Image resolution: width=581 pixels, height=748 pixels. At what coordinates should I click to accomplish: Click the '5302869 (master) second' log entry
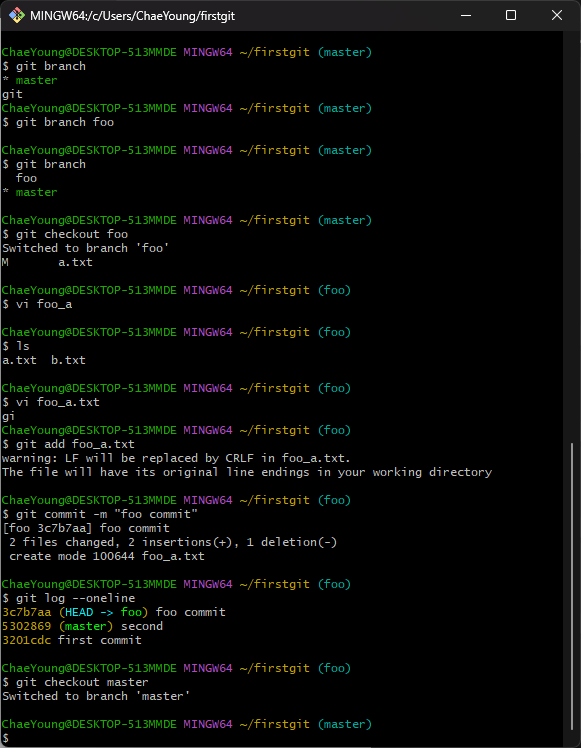[x=83, y=626]
